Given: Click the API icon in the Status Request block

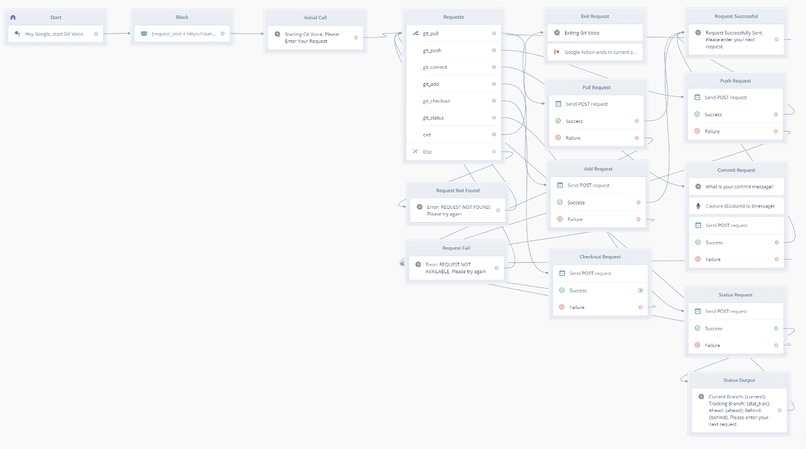Looking at the screenshot, I should 698,311.
